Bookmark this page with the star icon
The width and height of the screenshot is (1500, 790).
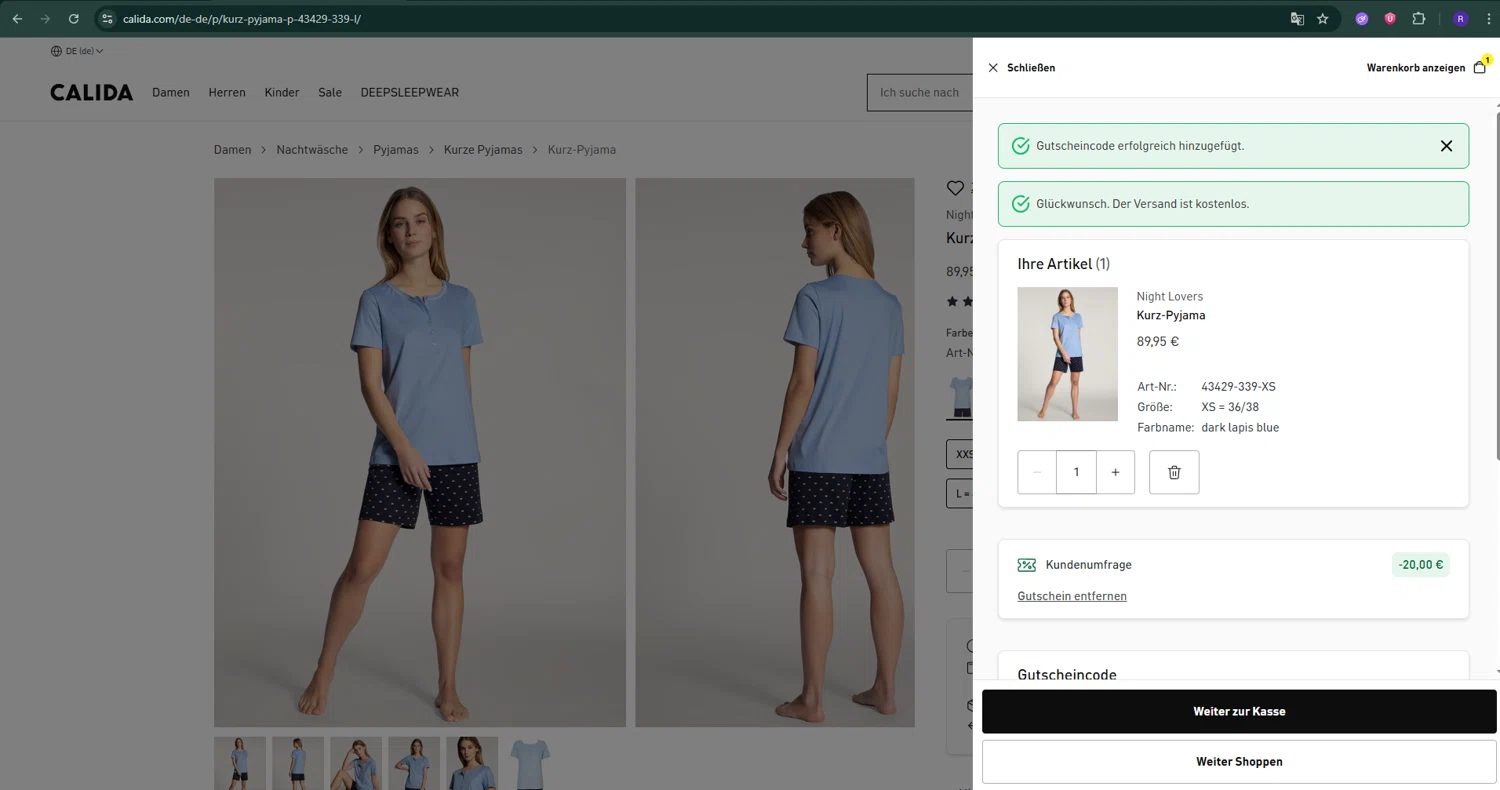click(1323, 18)
